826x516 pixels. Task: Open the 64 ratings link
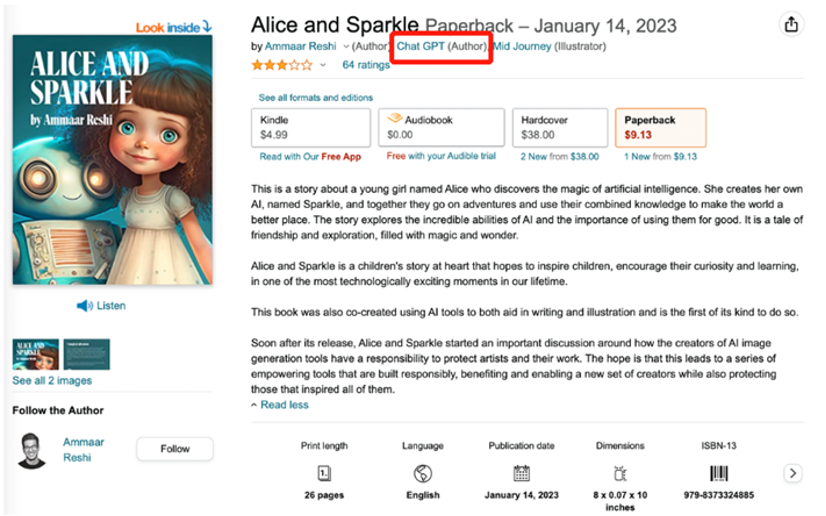(x=366, y=65)
